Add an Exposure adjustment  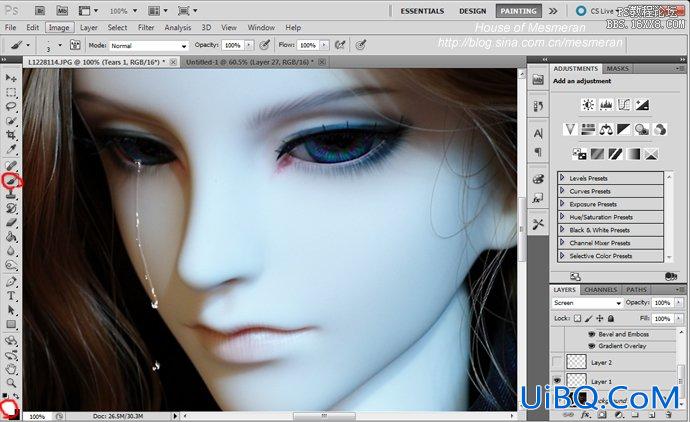tap(642, 105)
